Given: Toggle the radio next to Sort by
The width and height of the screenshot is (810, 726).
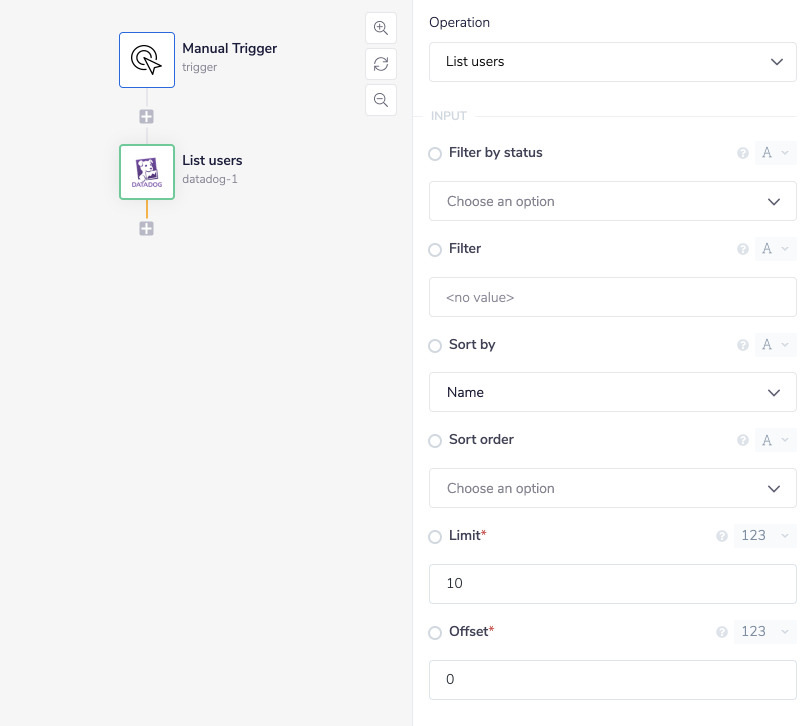Looking at the screenshot, I should tap(435, 345).
